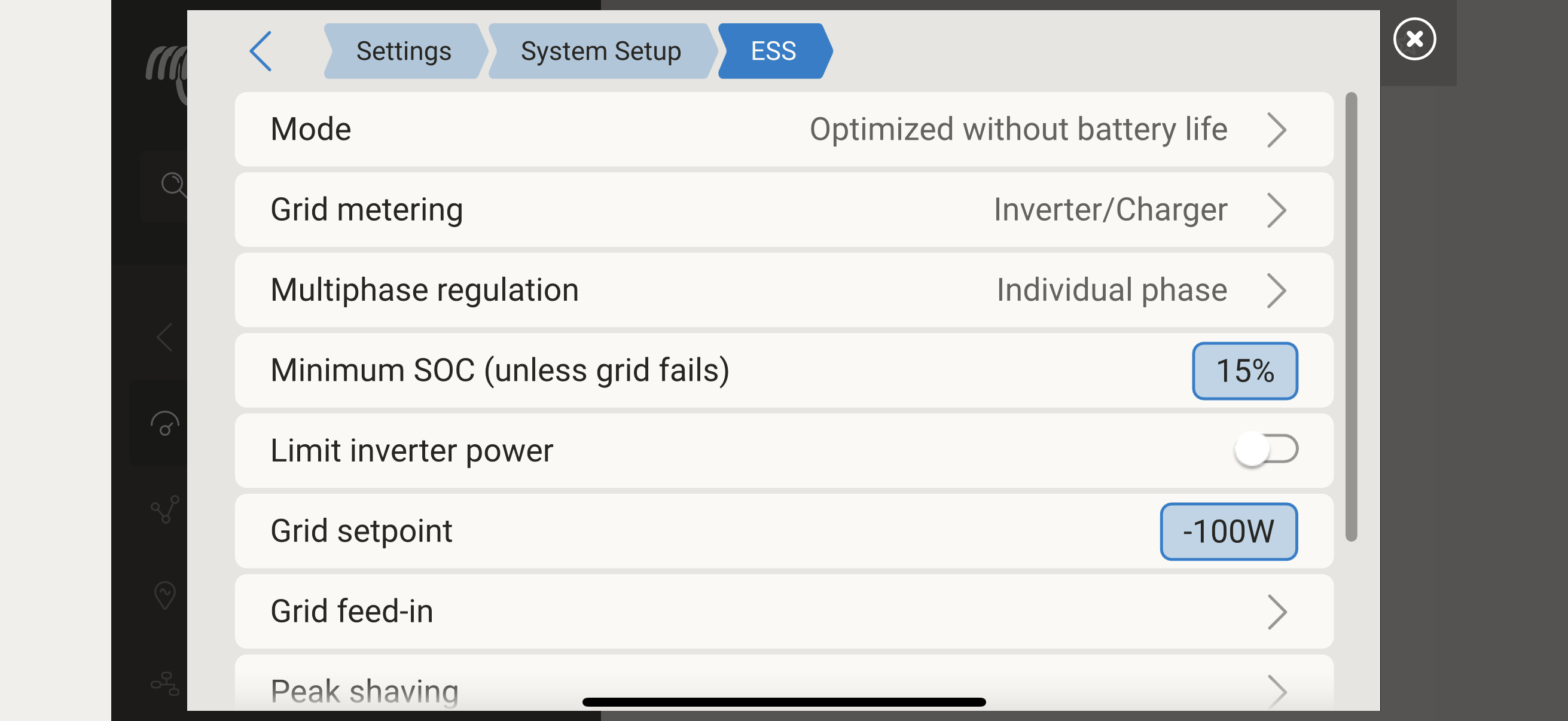The height and width of the screenshot is (721, 1568).
Task: Open Multiphase regulation options
Action: click(1276, 290)
